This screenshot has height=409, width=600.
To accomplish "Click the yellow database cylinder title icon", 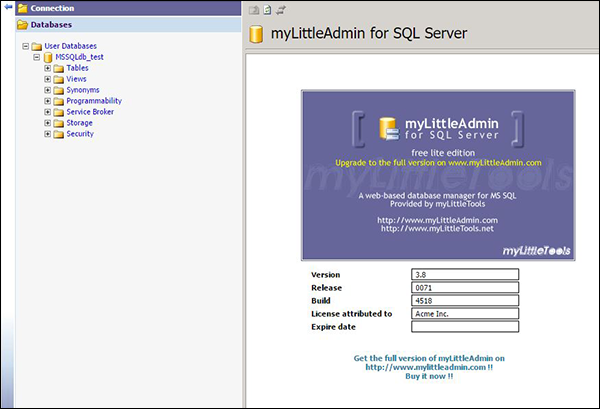I will pyautogui.click(x=256, y=34).
